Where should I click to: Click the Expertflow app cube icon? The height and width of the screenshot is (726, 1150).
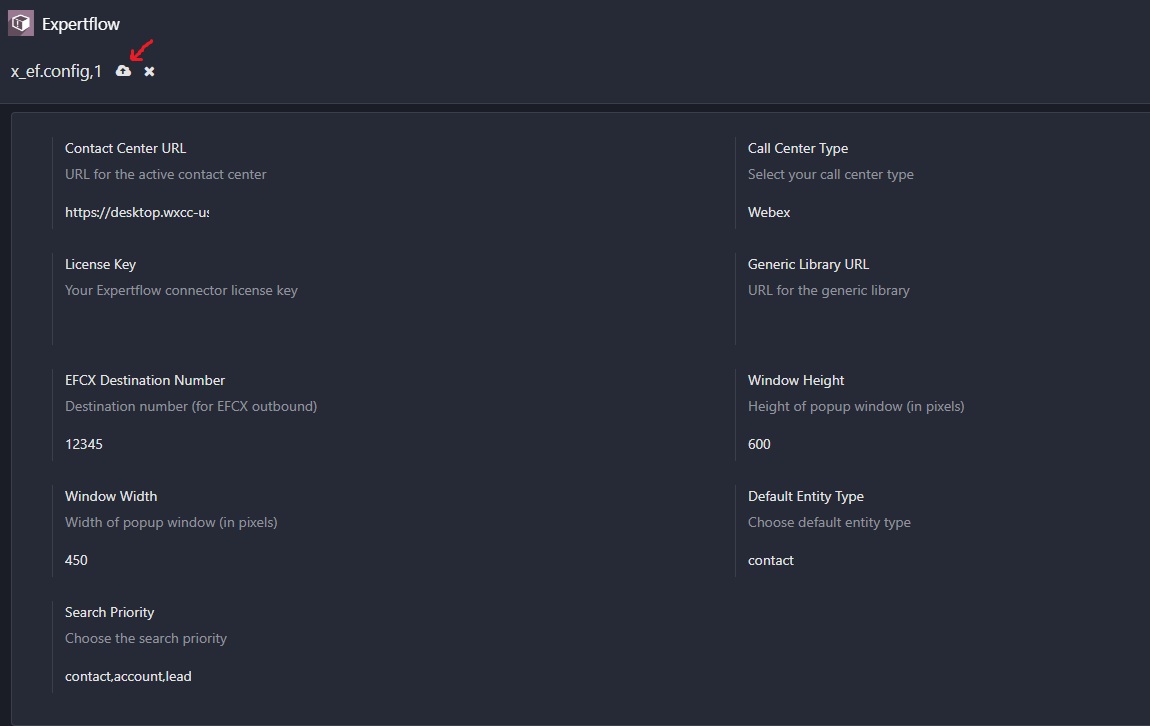coord(20,23)
